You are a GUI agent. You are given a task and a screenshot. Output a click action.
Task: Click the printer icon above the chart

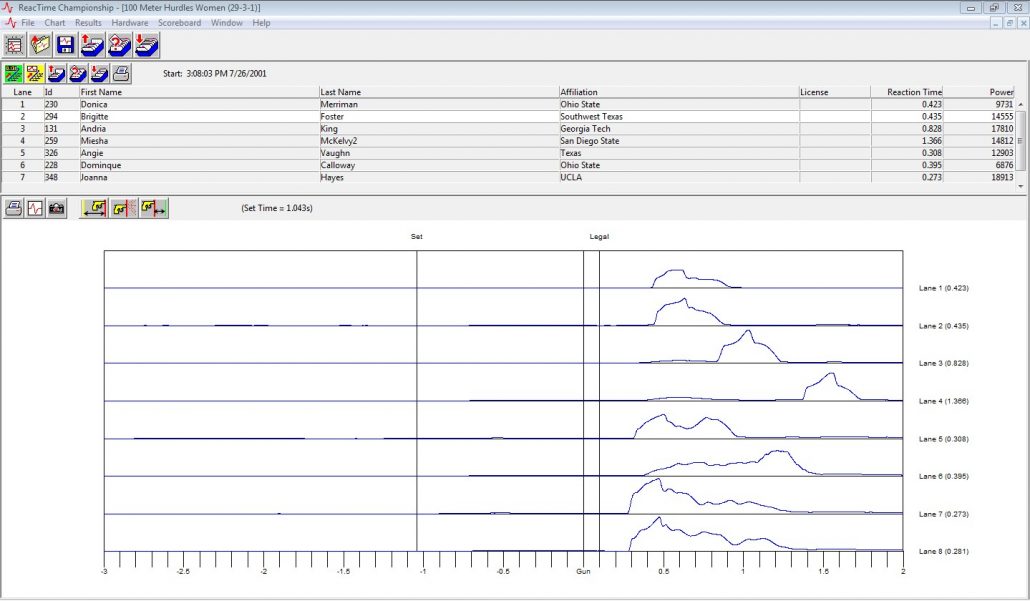pos(14,208)
